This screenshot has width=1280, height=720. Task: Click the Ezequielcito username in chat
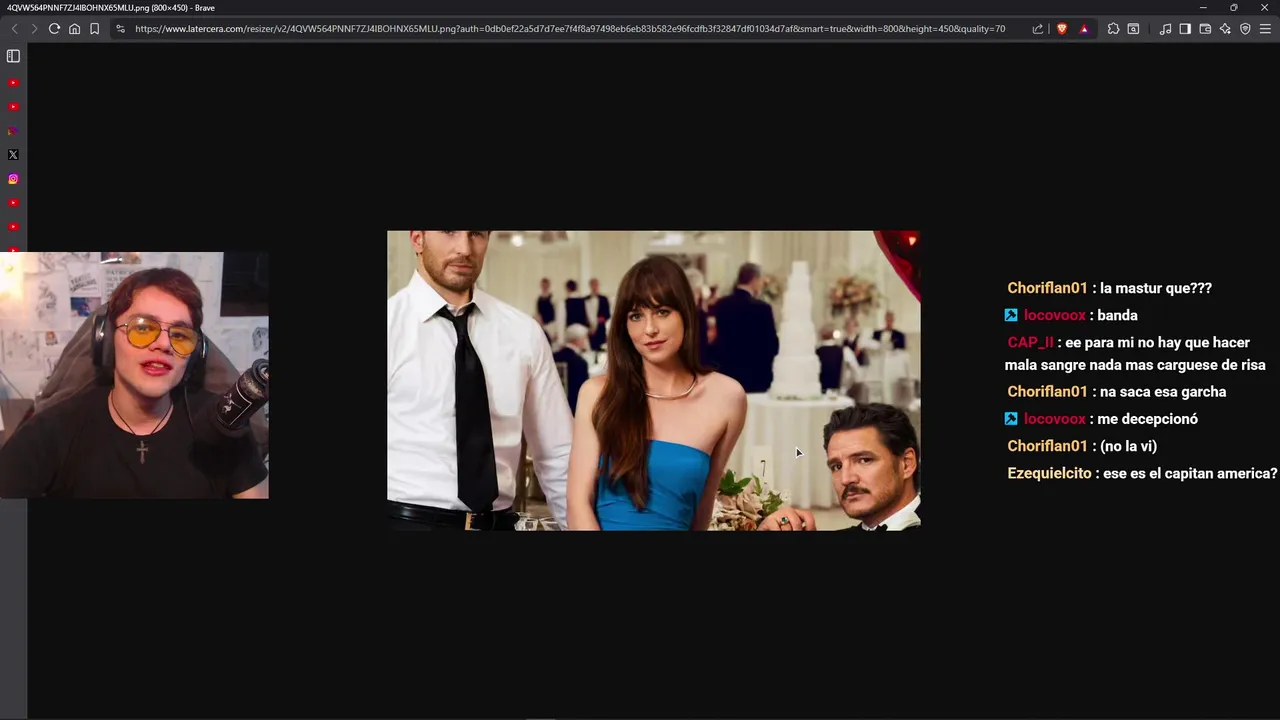(x=1049, y=473)
